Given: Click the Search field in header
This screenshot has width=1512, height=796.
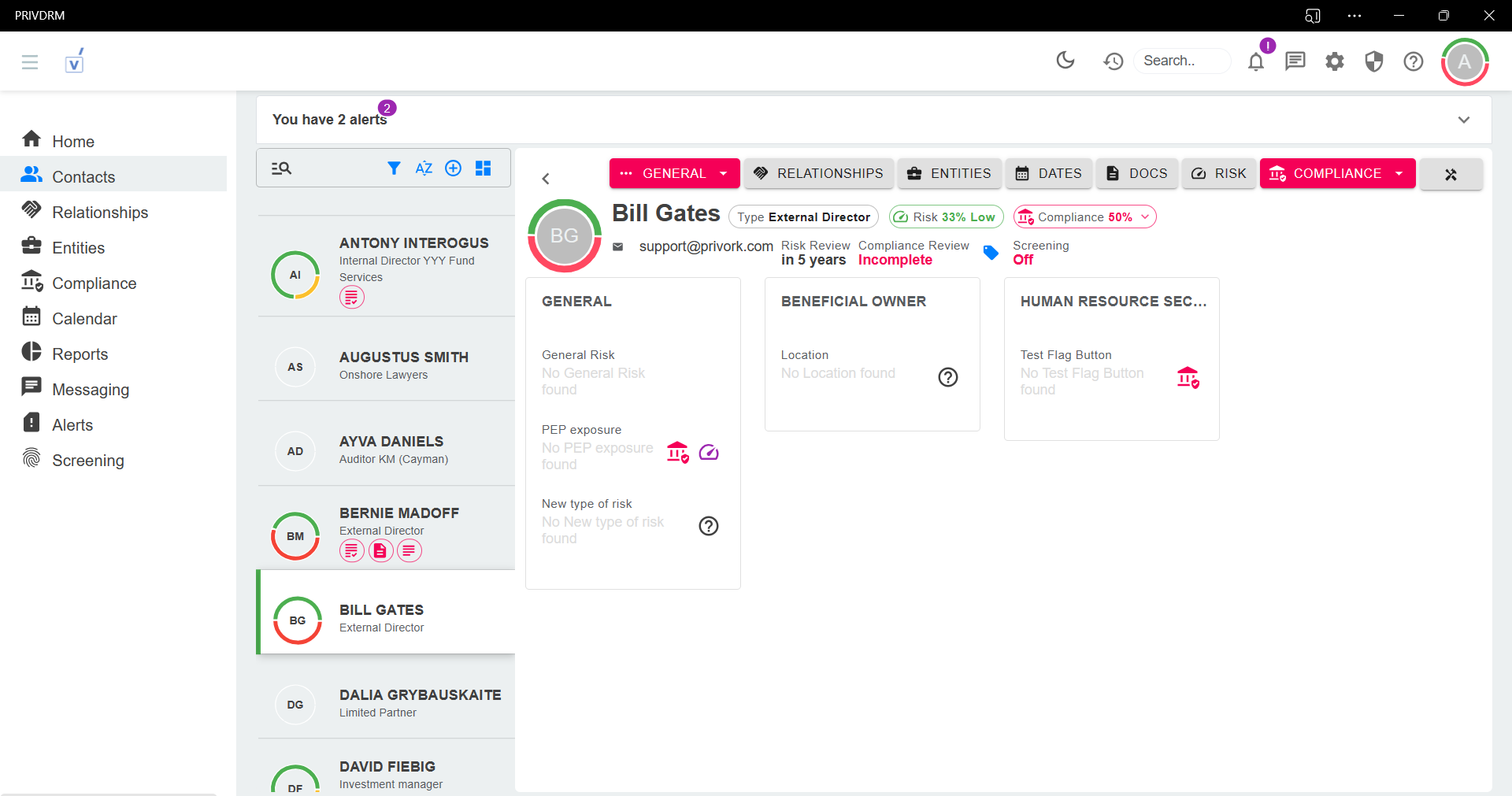Looking at the screenshot, I should pyautogui.click(x=1181, y=61).
